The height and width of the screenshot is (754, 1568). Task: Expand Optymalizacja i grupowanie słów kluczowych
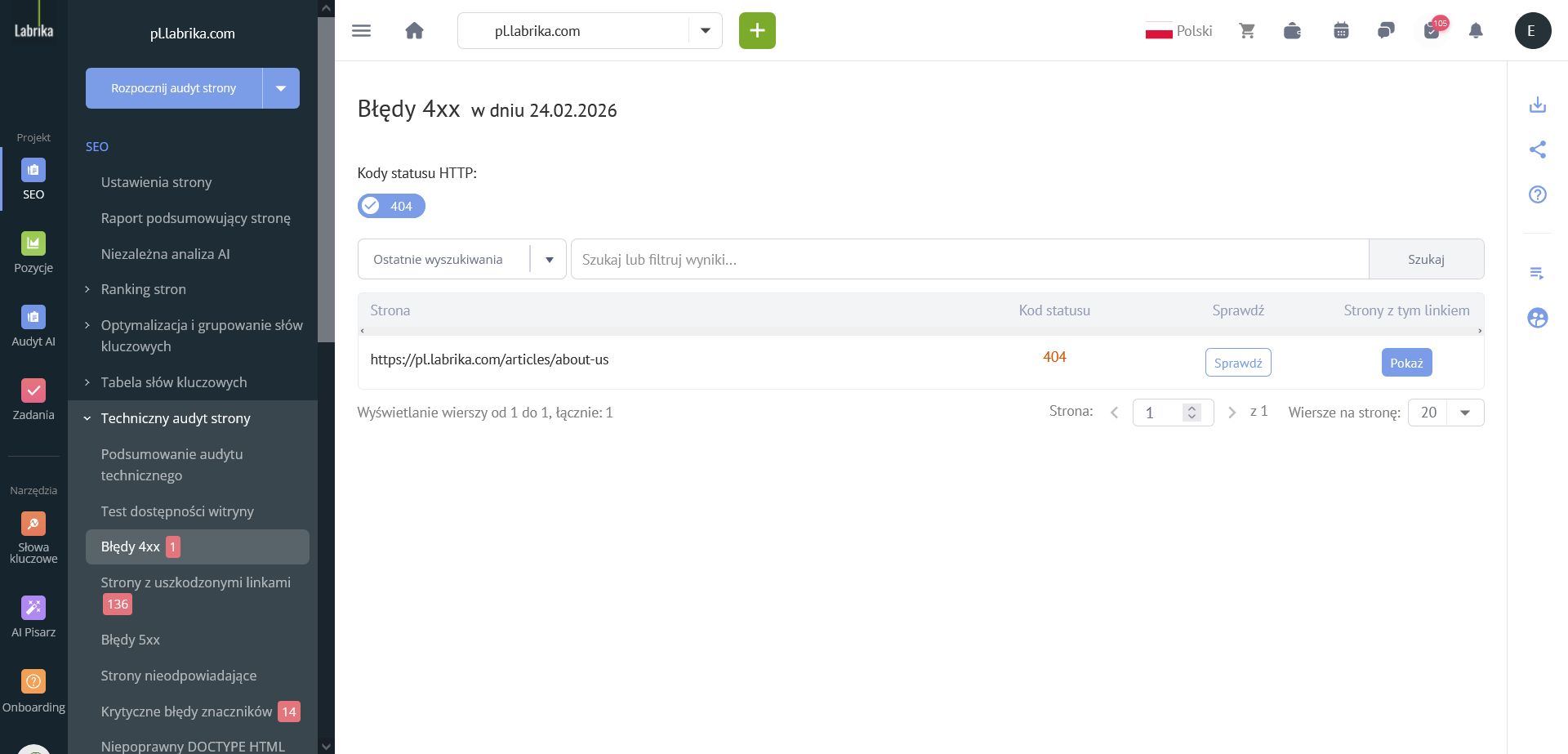point(196,336)
